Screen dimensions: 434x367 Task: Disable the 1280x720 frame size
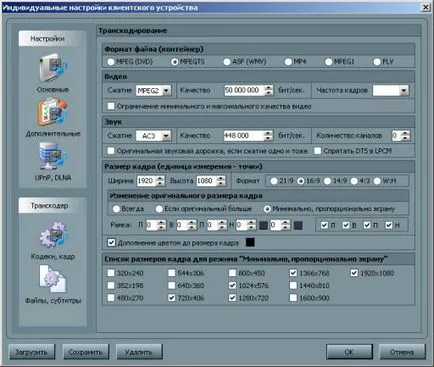233,298
